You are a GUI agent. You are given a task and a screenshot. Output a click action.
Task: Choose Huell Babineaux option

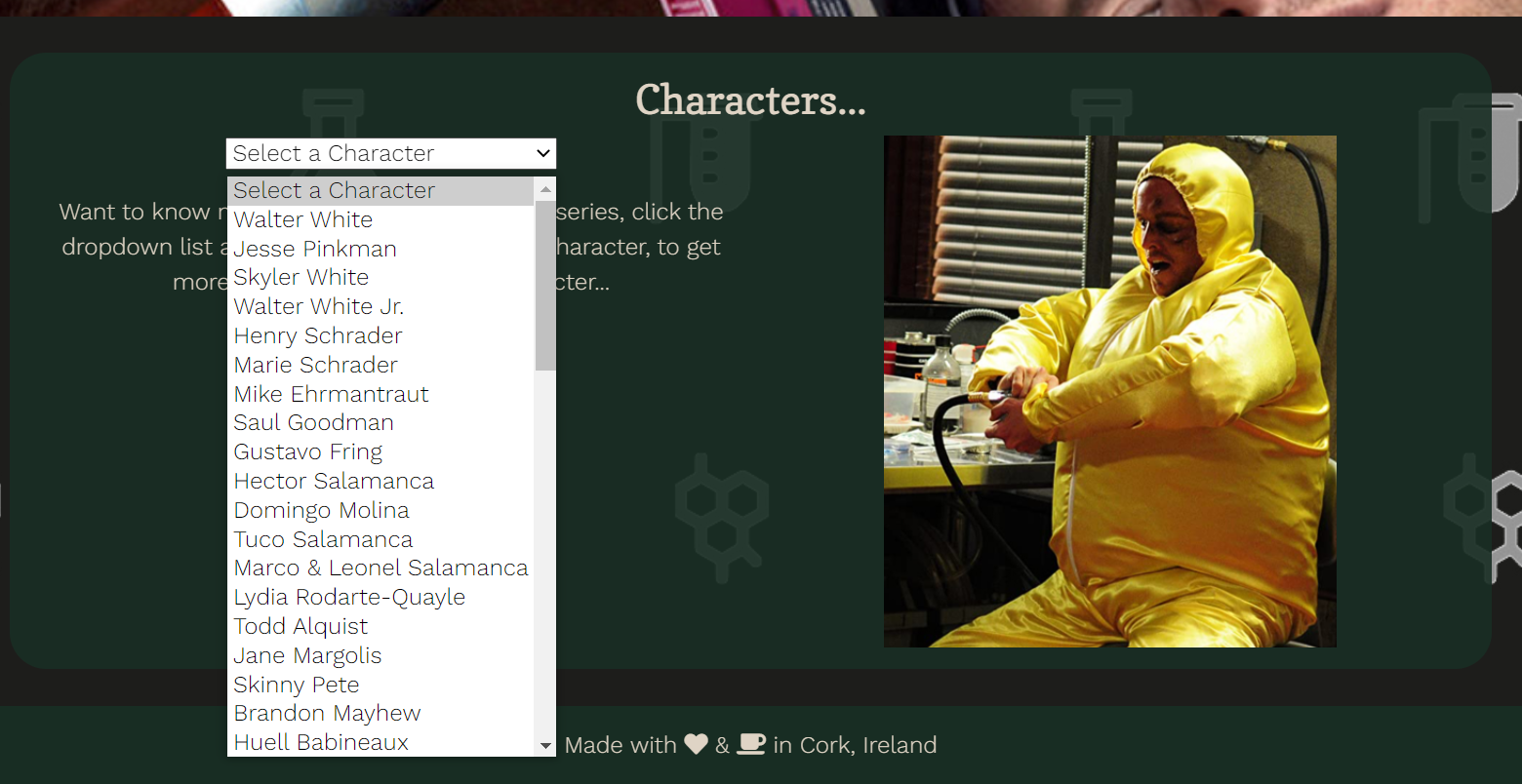tap(381, 743)
